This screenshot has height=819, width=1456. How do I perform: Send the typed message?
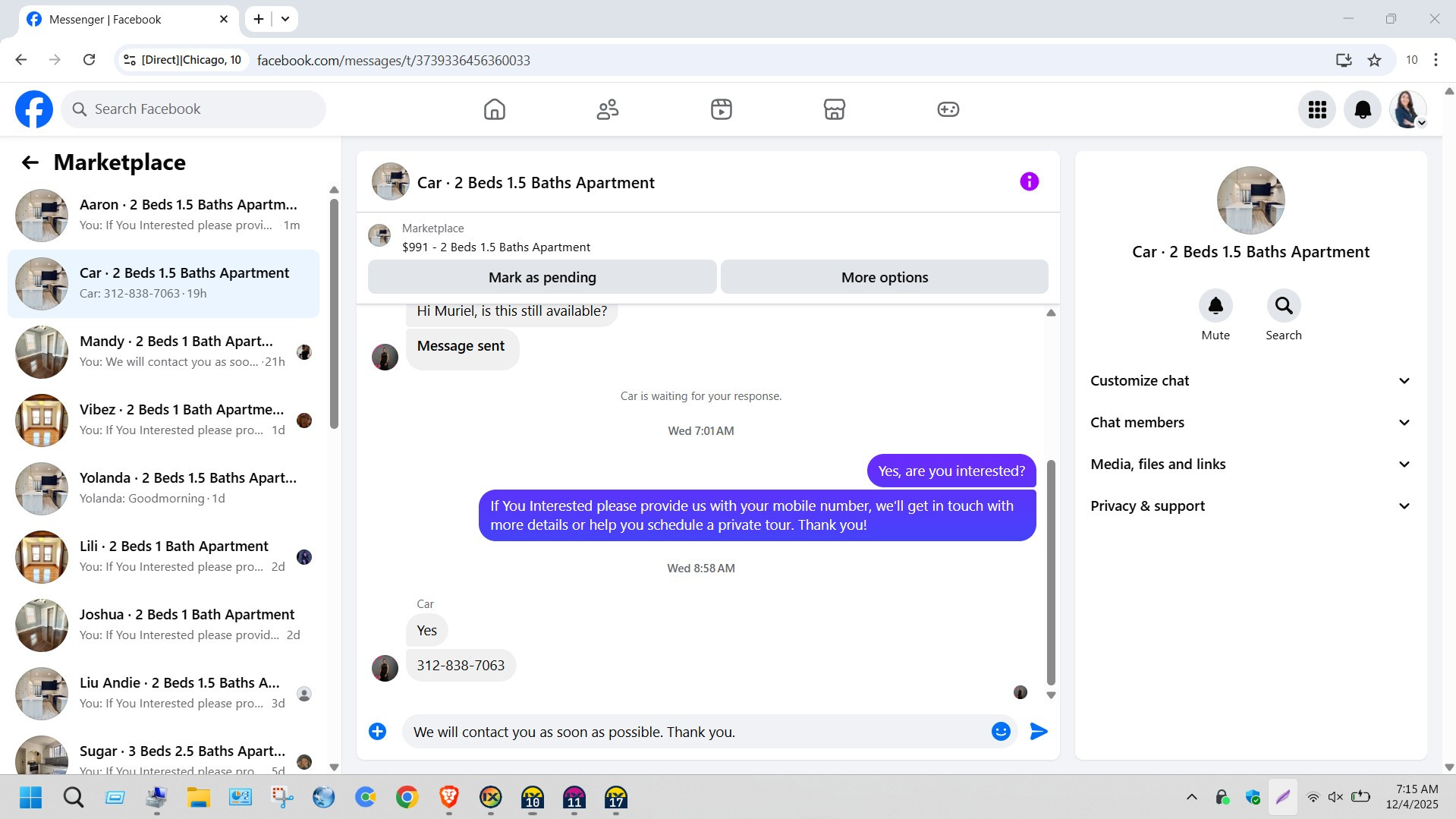(x=1039, y=731)
